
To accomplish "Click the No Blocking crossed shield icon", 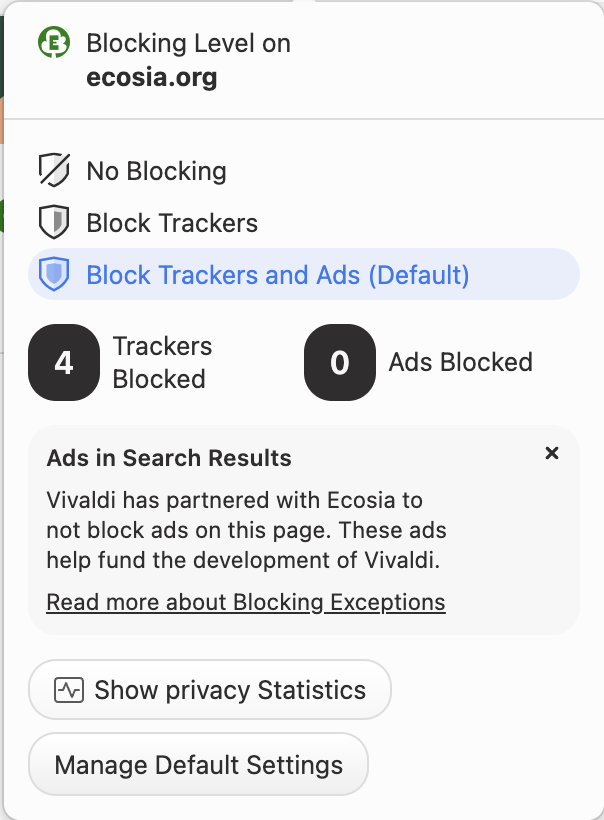I will tap(53, 171).
